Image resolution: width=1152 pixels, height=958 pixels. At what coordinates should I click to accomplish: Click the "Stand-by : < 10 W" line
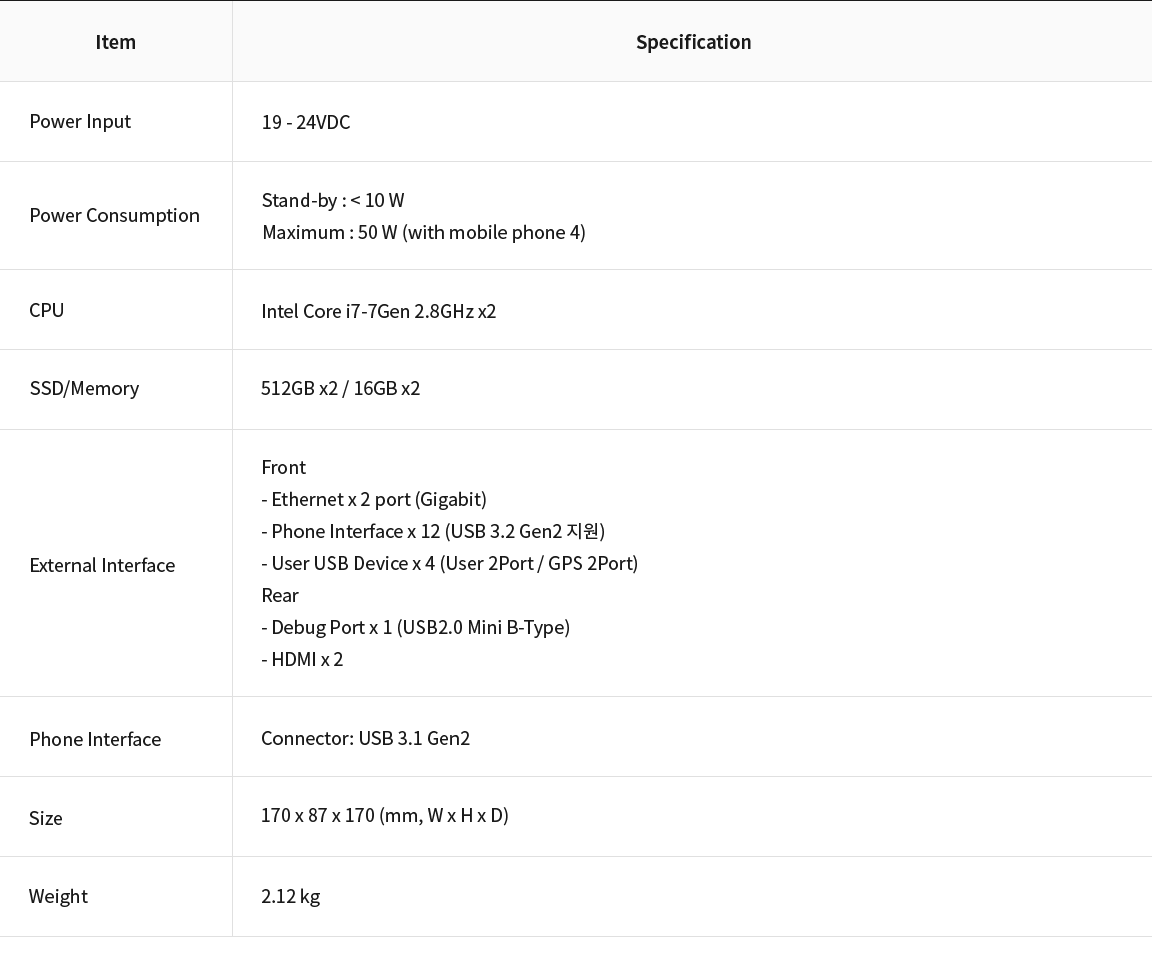(333, 200)
